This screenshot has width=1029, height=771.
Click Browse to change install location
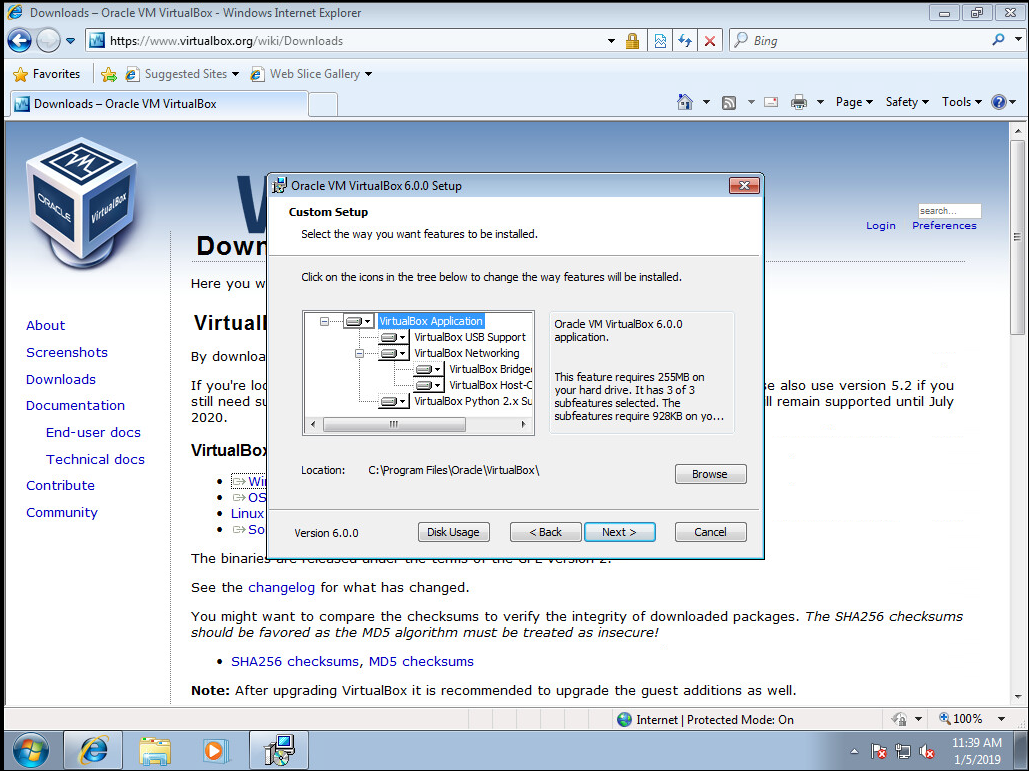710,474
